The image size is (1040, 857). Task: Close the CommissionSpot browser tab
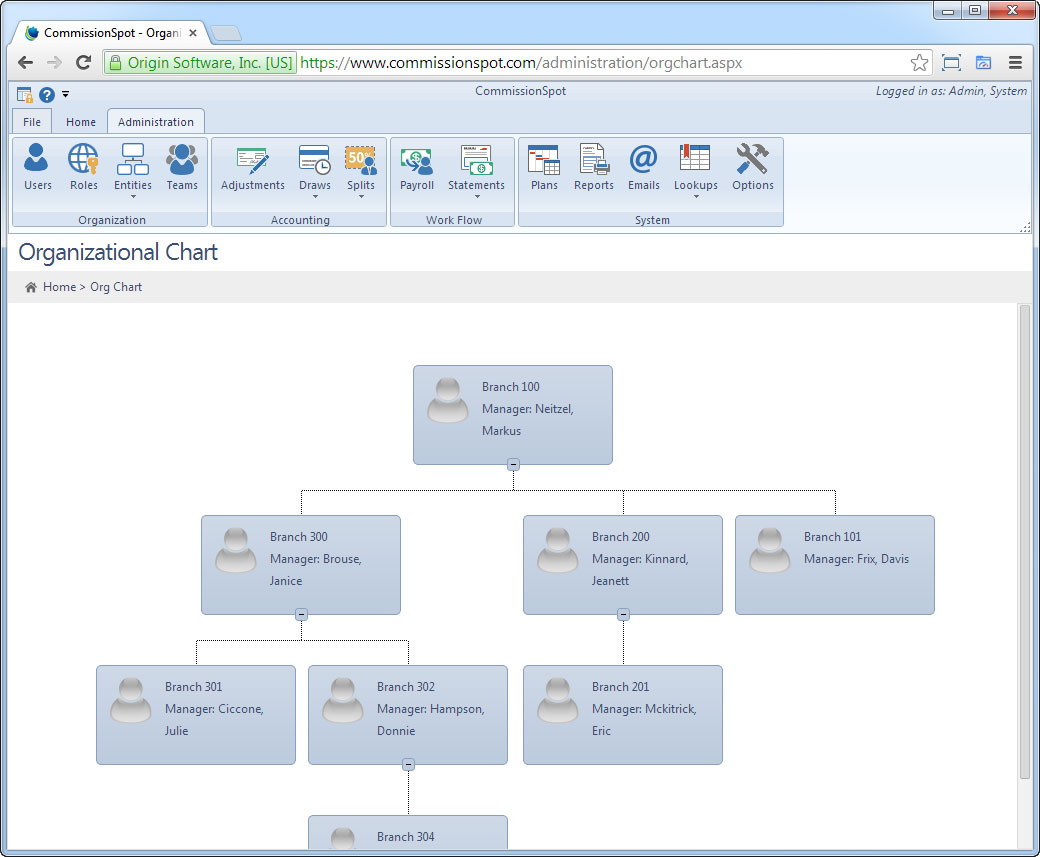click(193, 33)
